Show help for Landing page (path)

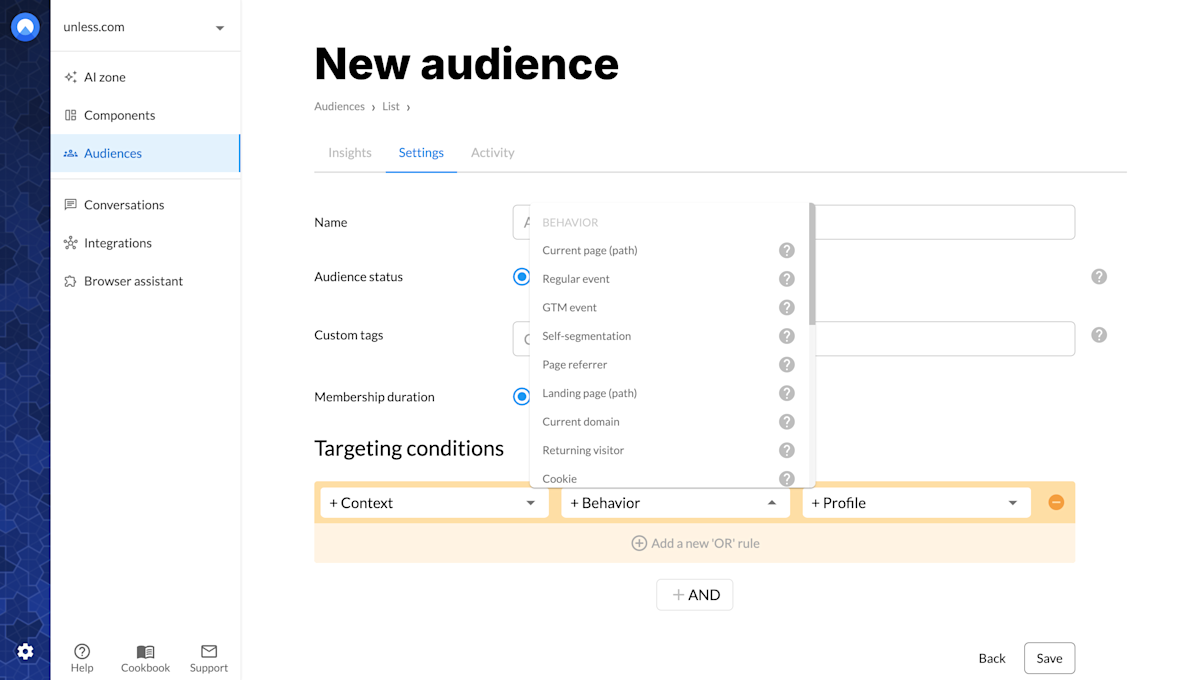(787, 393)
